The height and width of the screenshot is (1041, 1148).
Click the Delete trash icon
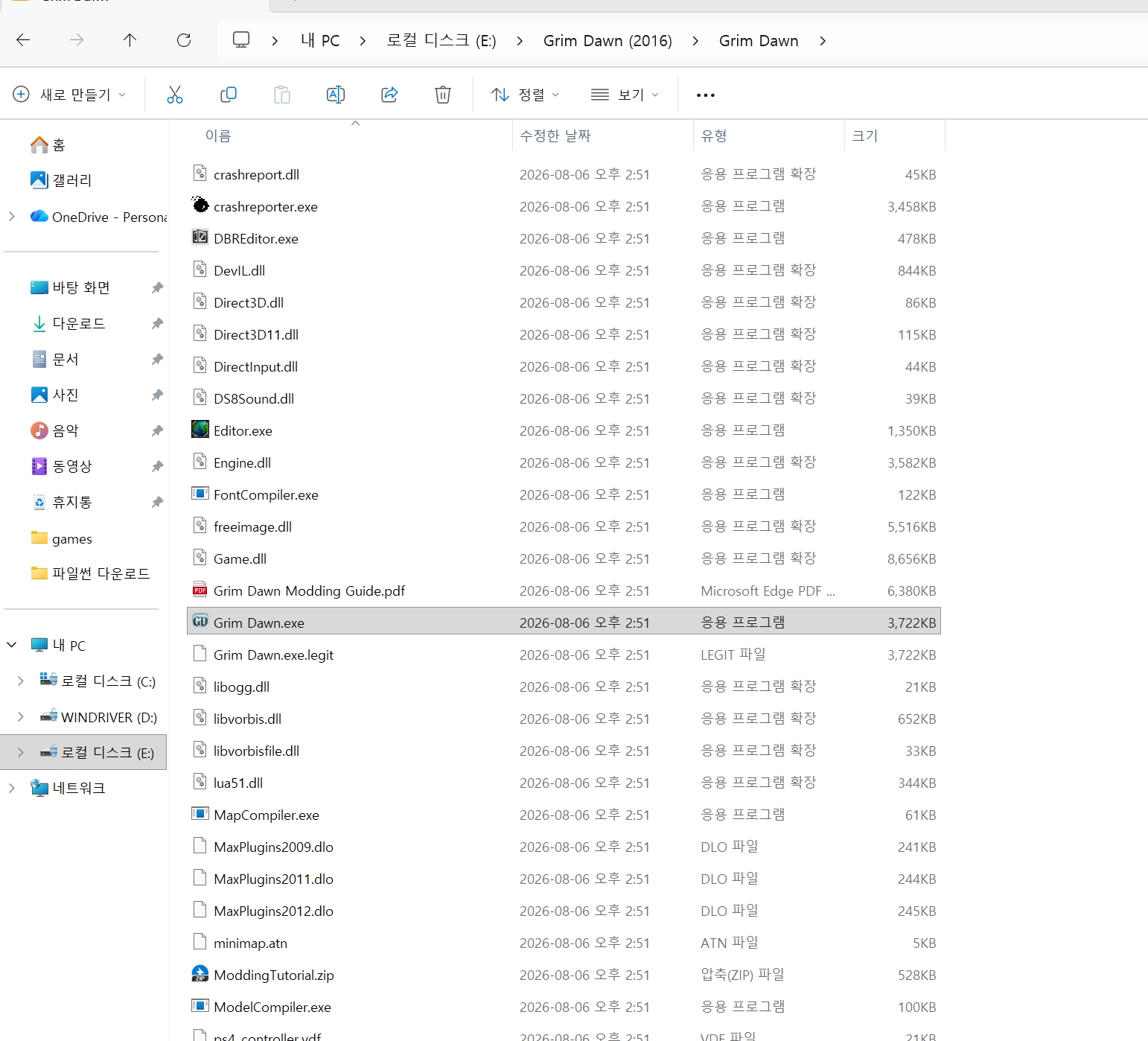[443, 95]
